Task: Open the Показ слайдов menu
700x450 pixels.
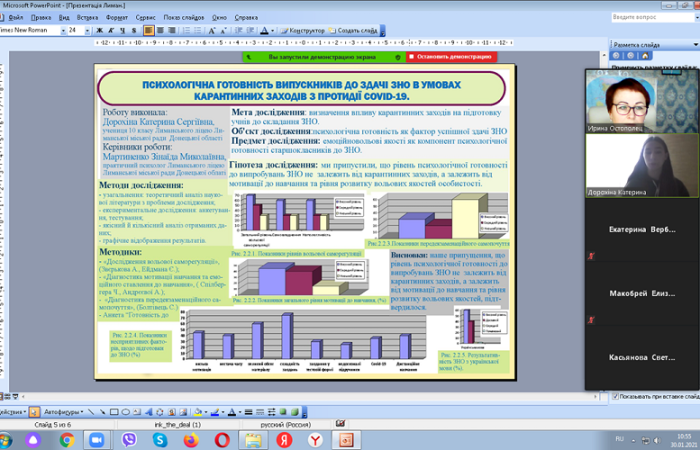Action: coord(185,17)
